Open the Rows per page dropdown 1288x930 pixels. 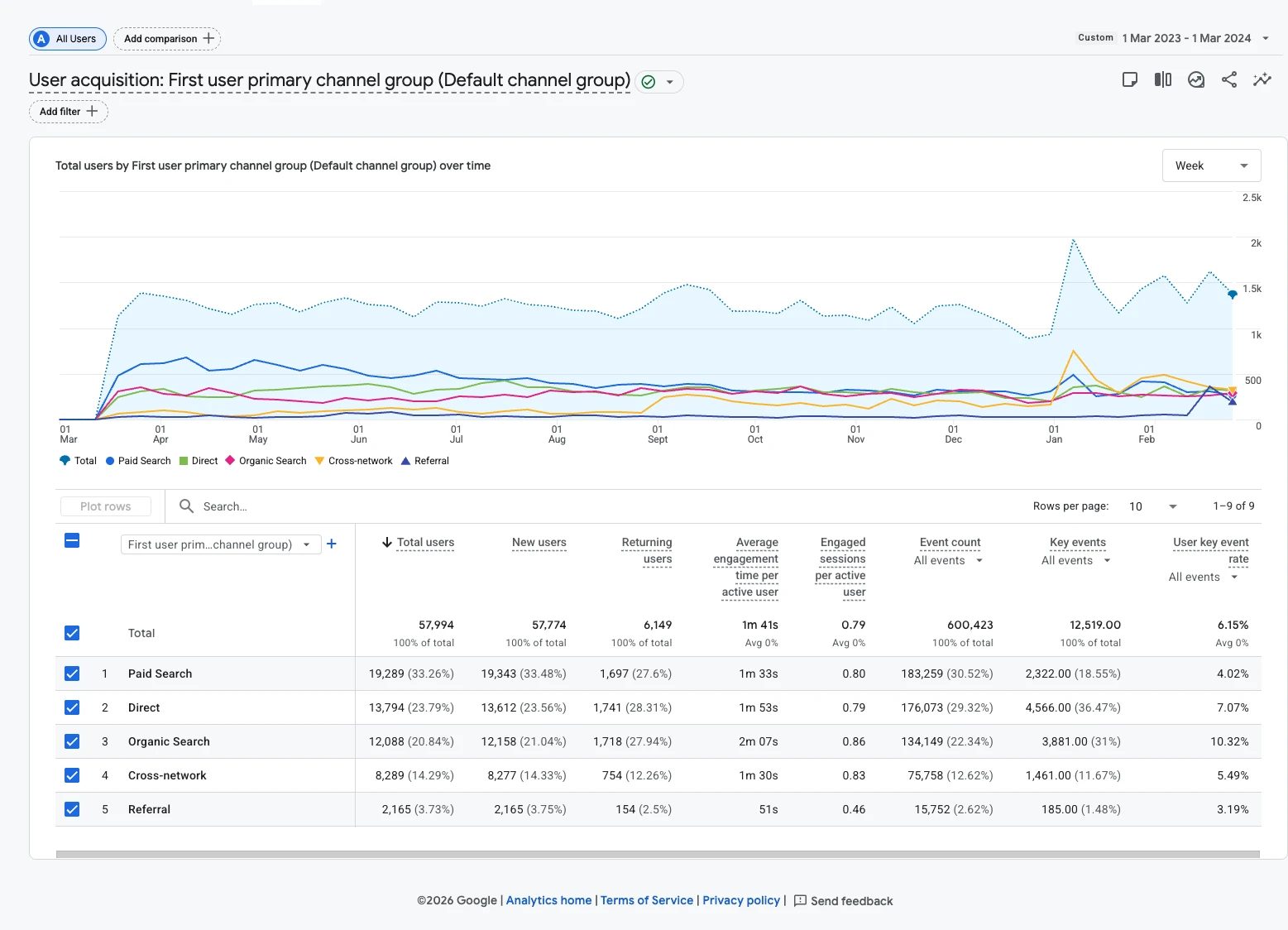click(x=1153, y=506)
